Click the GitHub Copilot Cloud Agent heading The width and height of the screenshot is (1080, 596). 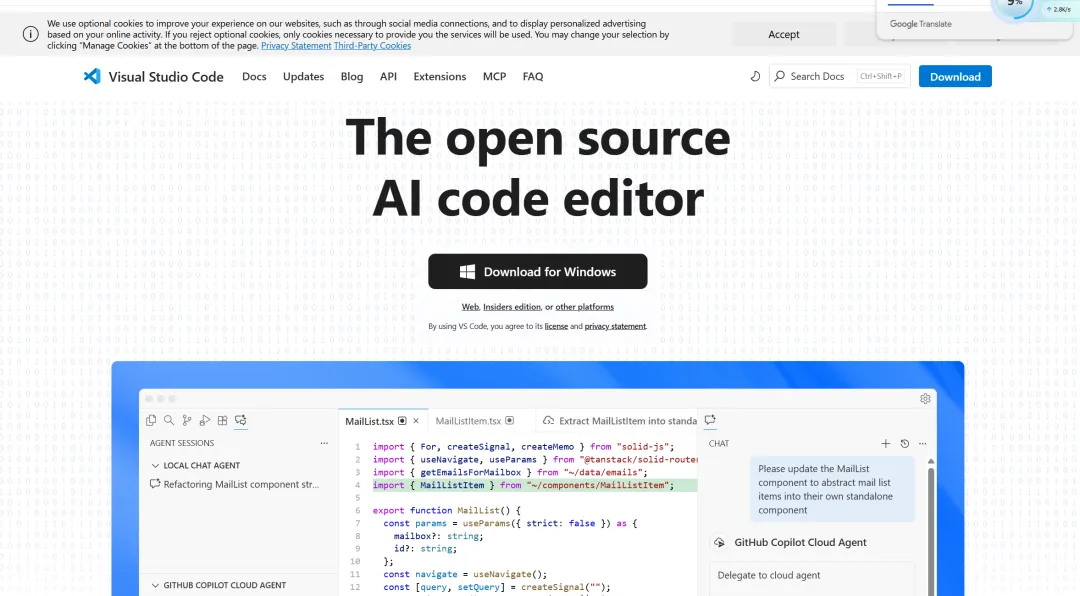tap(800, 542)
